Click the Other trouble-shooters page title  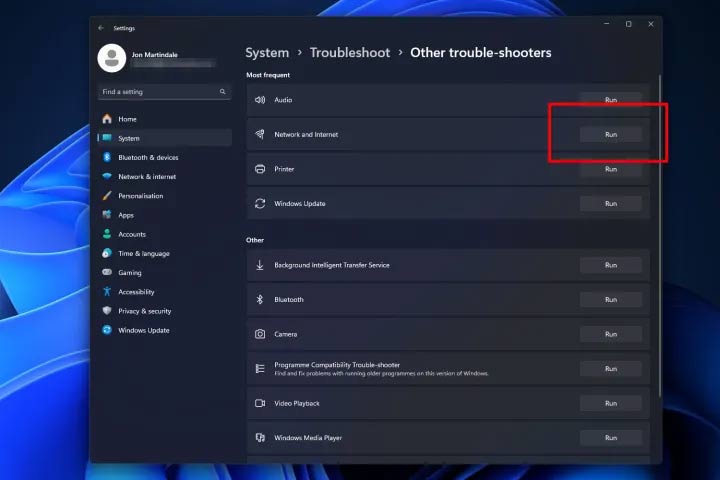pyautogui.click(x=481, y=53)
